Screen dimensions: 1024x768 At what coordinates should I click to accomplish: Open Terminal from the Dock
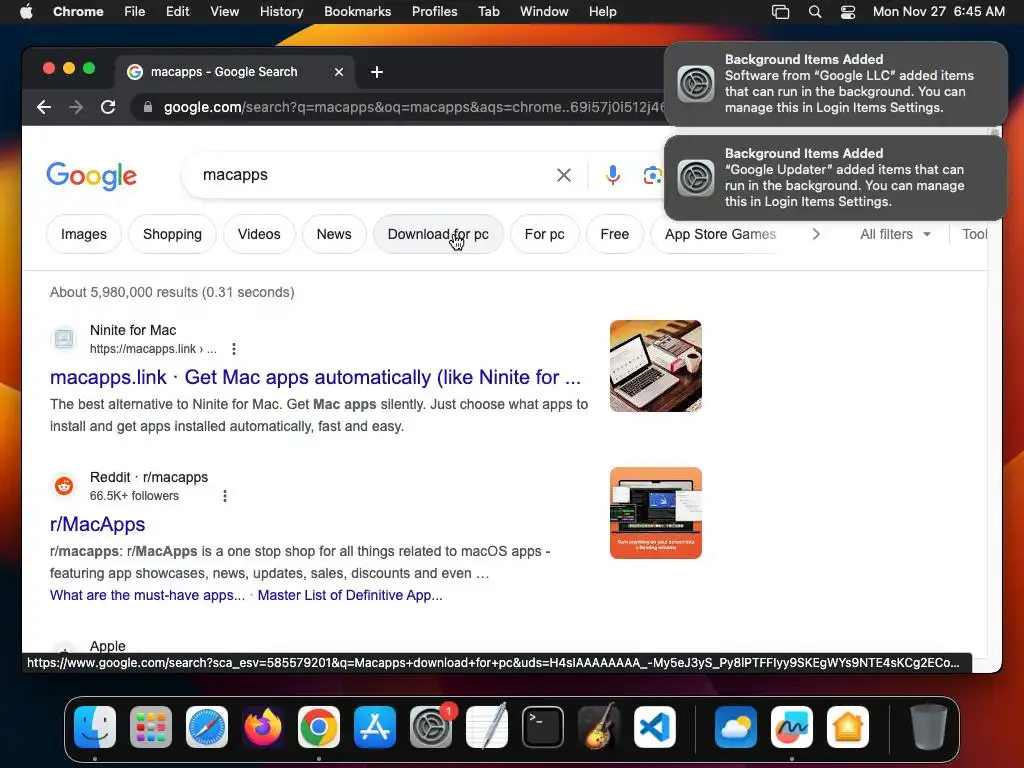[543, 727]
